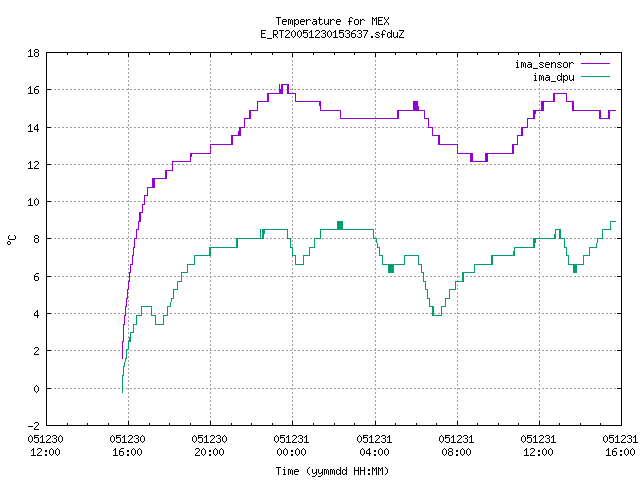Click the x-axis label 051230 20:00
Image resolution: width=640 pixels, height=480 pixels.
[x=209, y=446]
